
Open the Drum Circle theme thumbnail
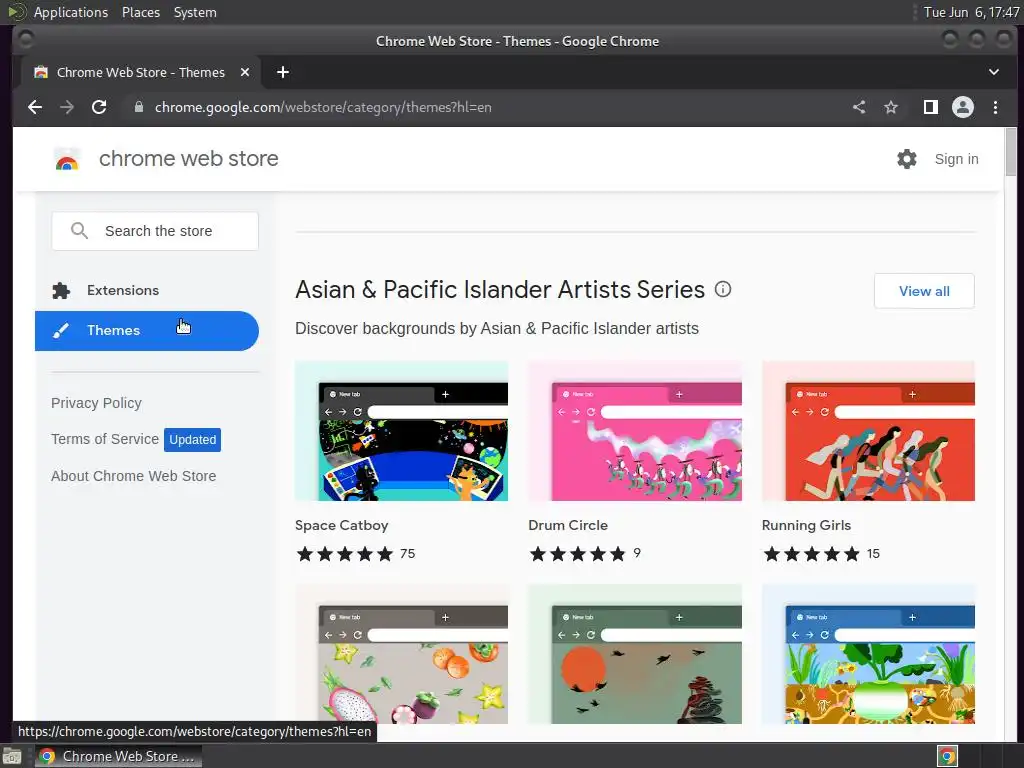tap(635, 431)
